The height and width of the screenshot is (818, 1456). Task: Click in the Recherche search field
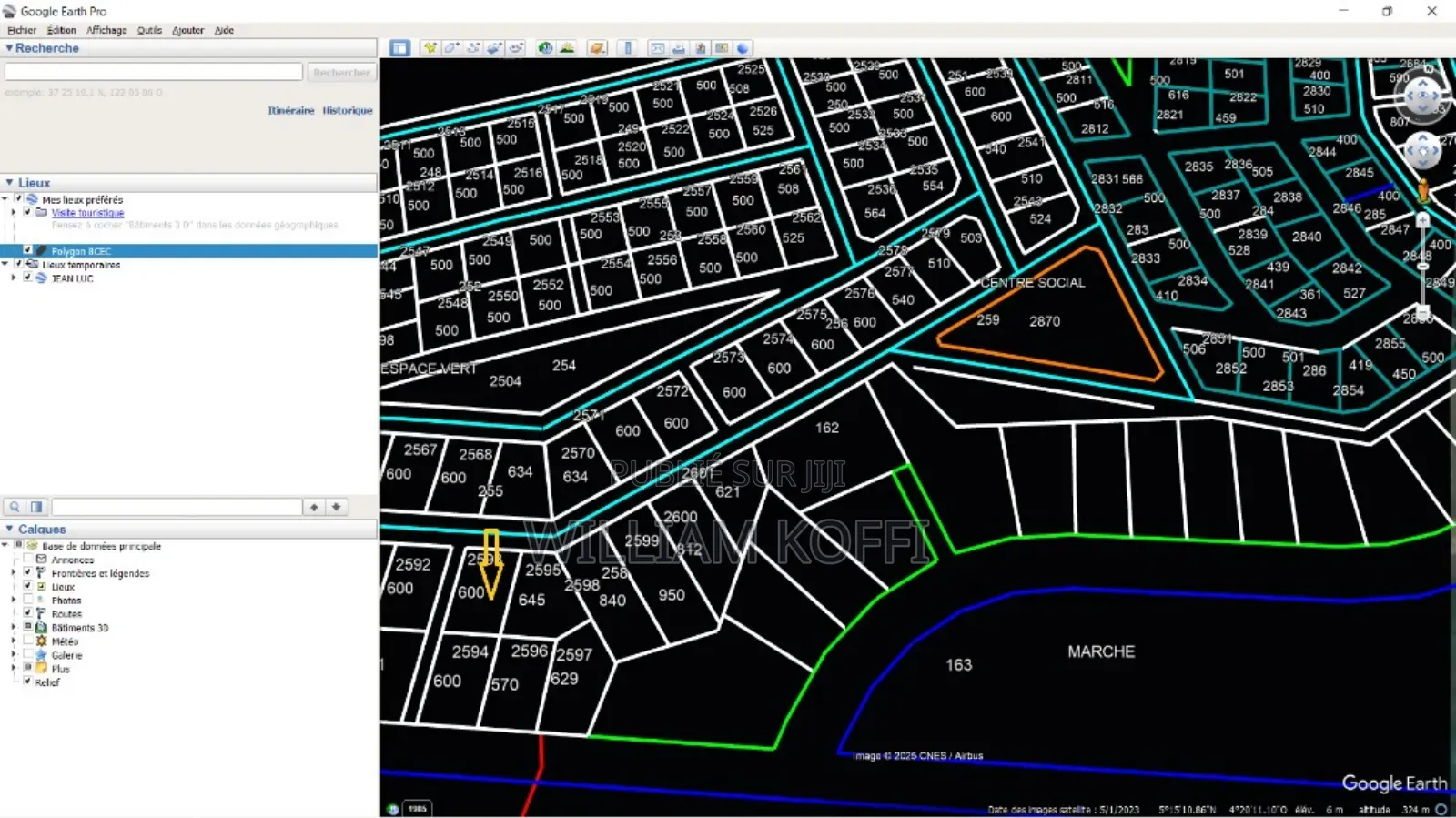tap(153, 72)
